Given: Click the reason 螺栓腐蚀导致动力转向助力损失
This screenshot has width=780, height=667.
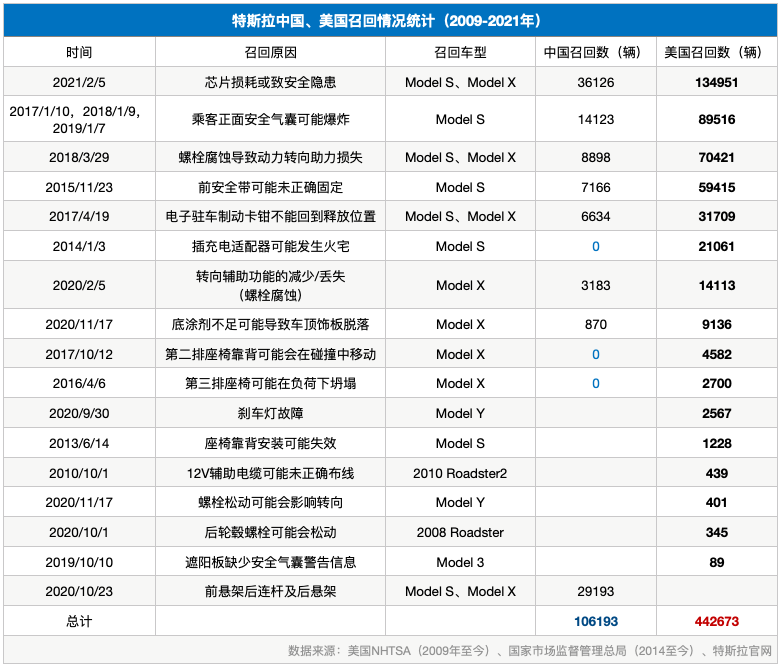Looking at the screenshot, I should pos(270,157).
